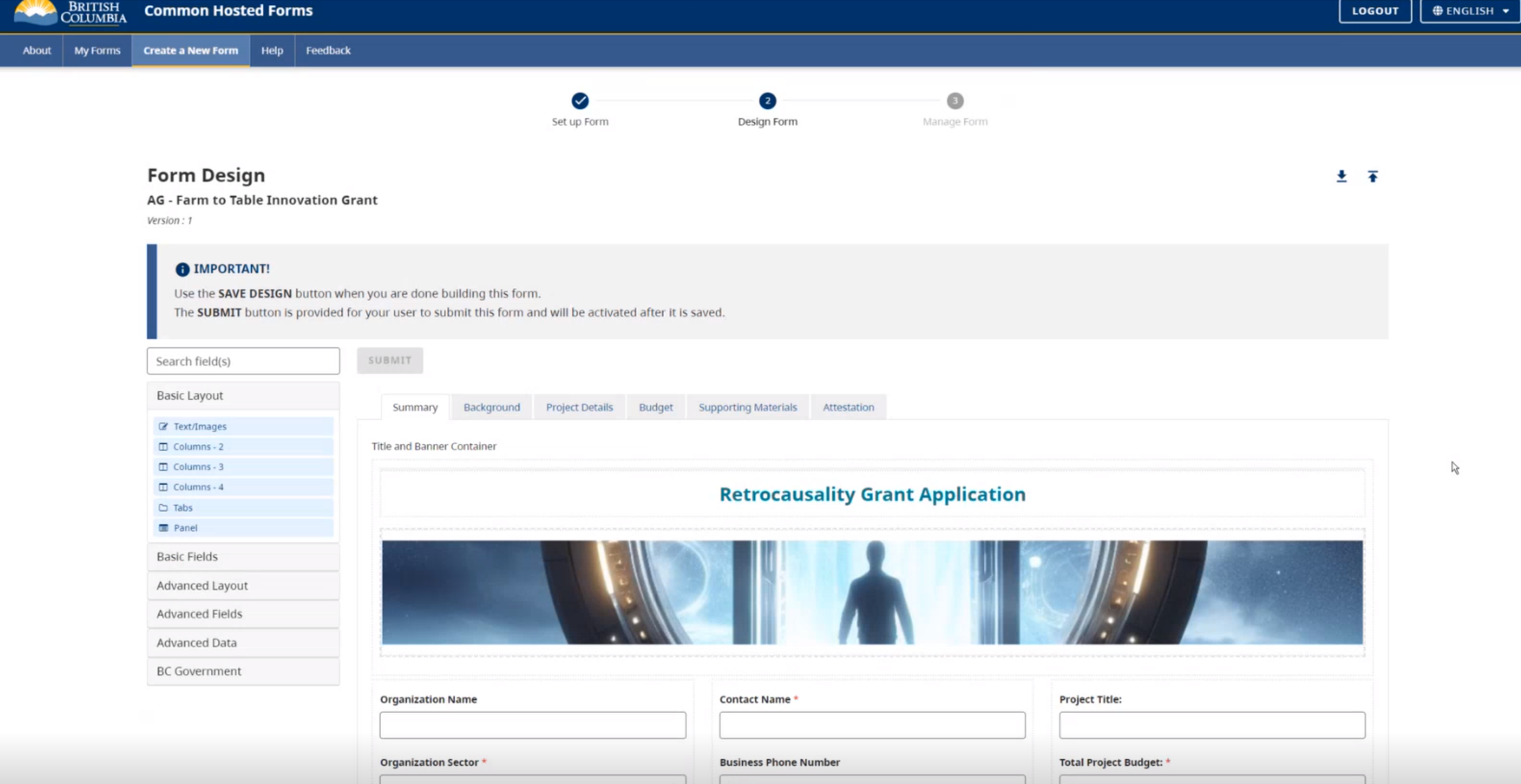Select the Tabs component label
The height and width of the screenshot is (784, 1521).
tap(182, 507)
